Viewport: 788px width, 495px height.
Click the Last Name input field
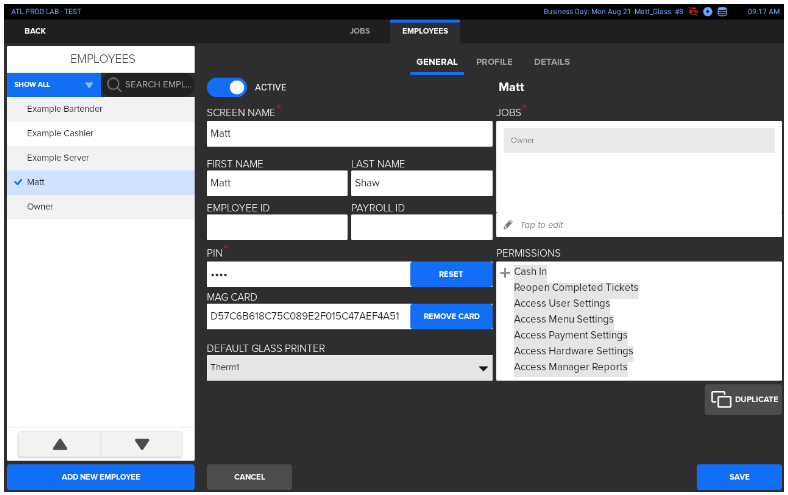click(421, 184)
